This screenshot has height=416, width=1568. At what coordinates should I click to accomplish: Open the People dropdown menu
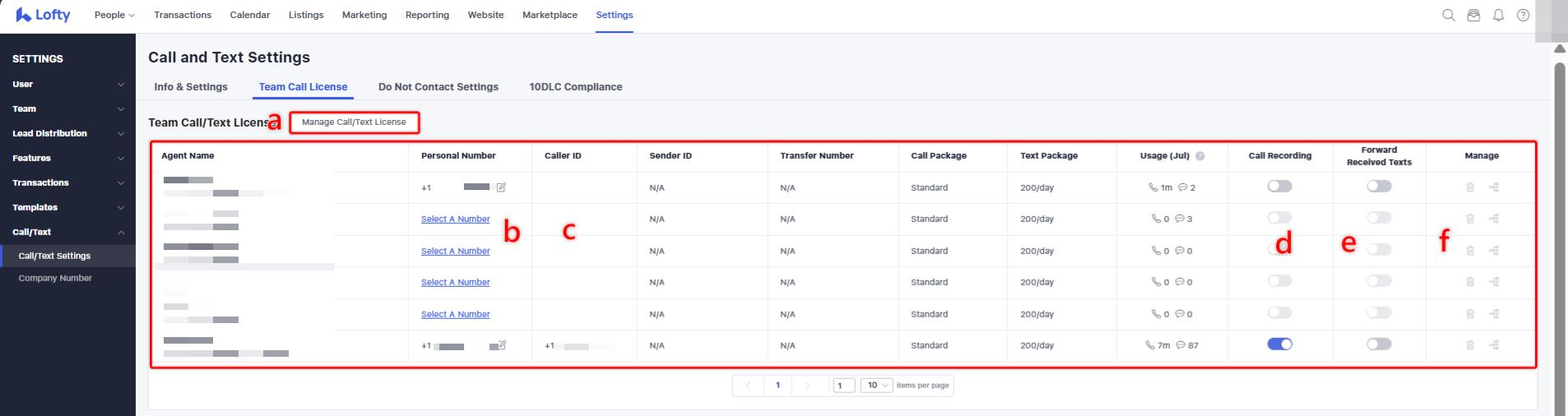point(114,15)
